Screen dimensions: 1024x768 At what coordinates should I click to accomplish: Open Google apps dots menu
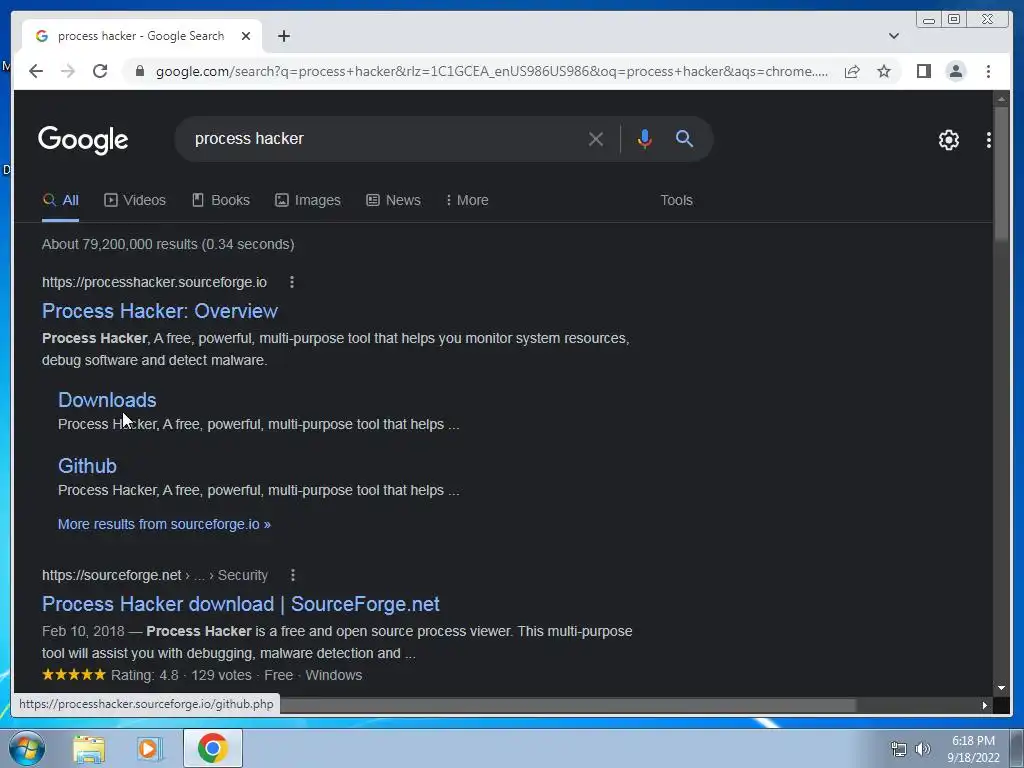(x=989, y=140)
